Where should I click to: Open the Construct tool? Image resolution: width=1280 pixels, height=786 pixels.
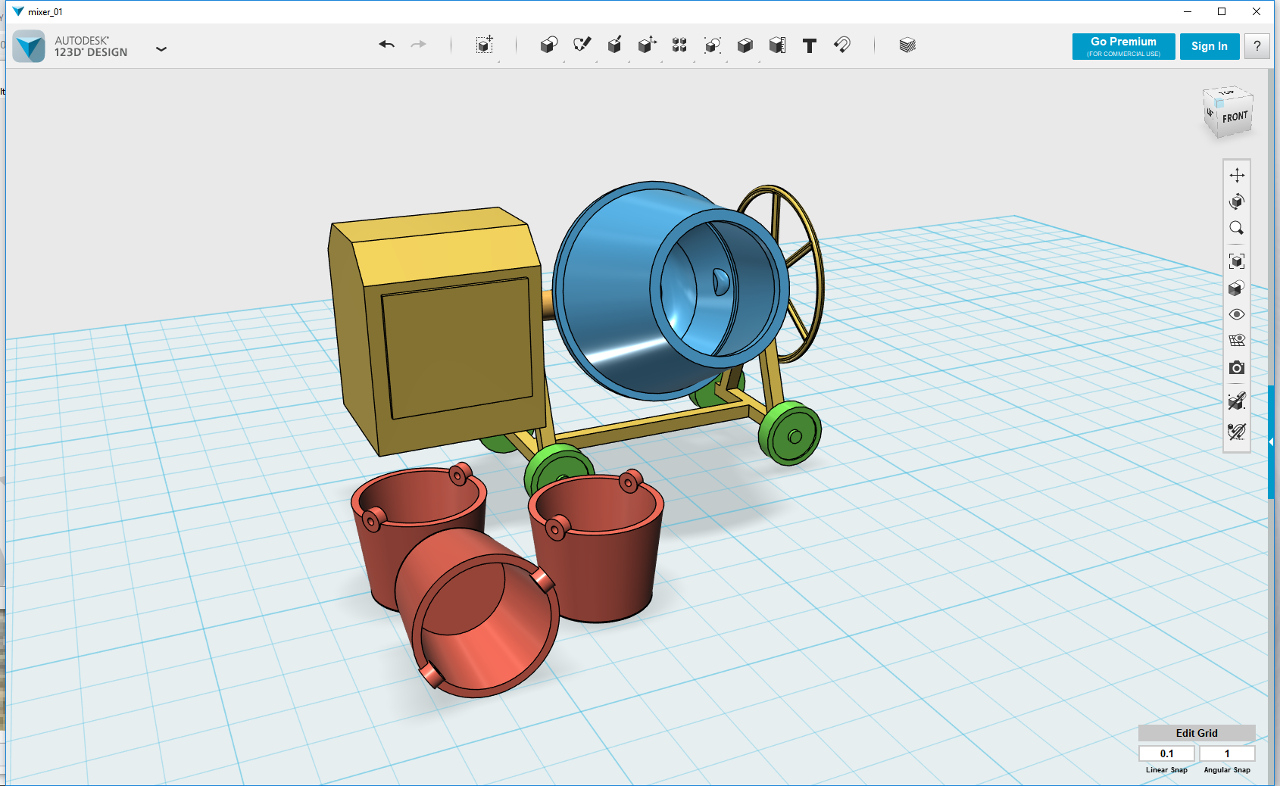point(615,45)
